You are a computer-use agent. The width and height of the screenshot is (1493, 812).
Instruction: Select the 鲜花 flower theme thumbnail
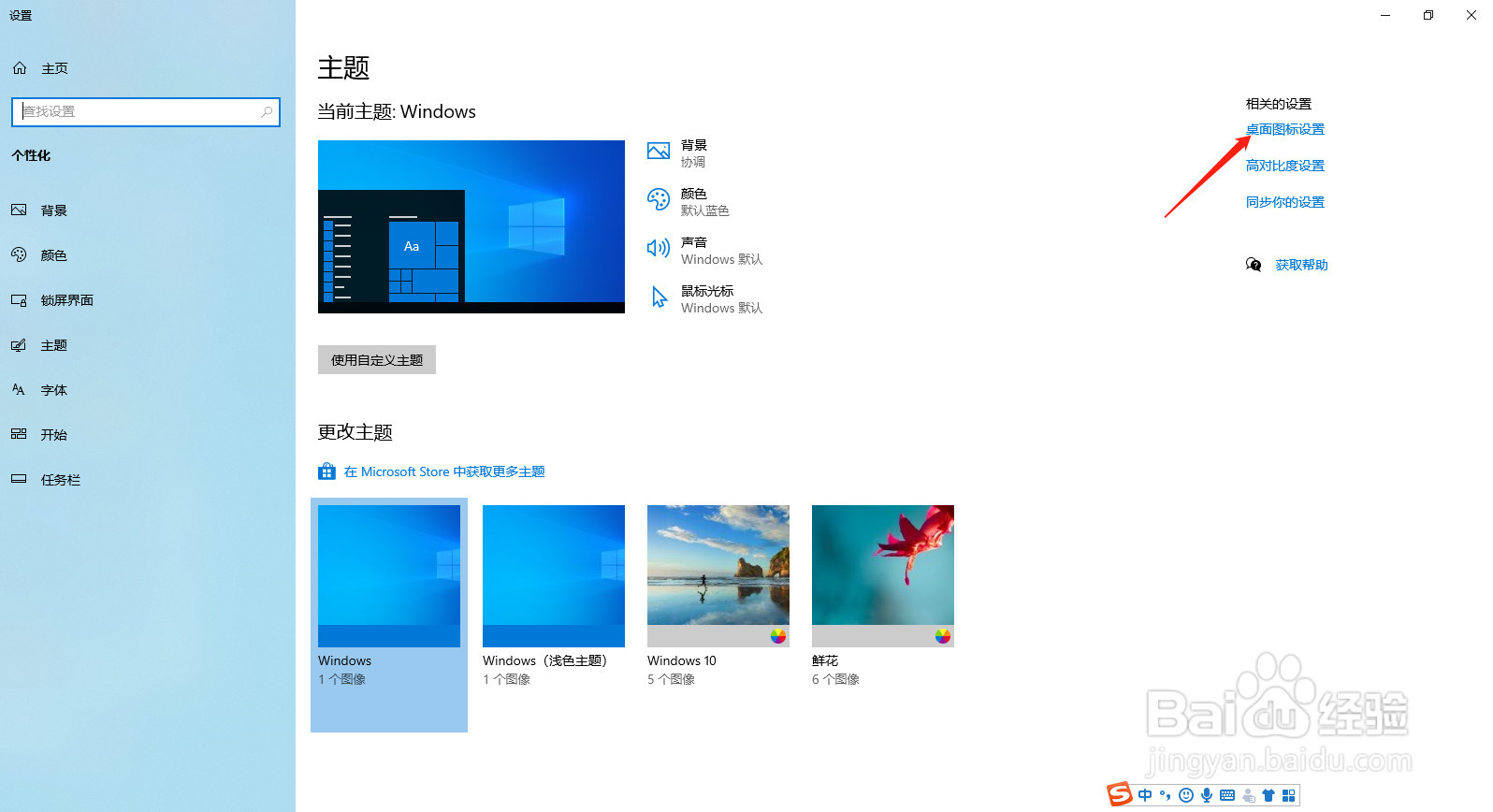coord(883,576)
